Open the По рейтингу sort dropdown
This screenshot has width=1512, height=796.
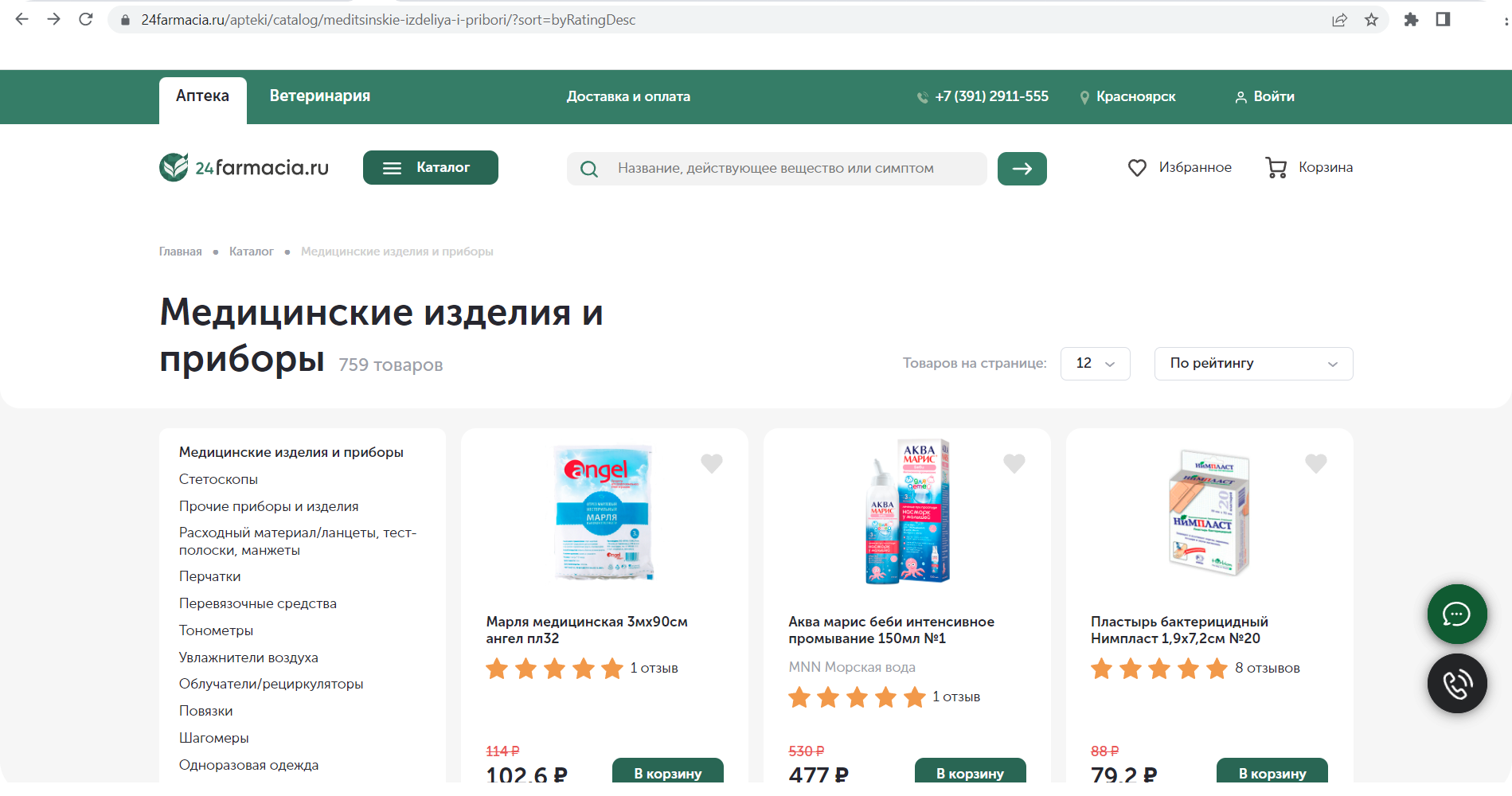(1252, 364)
